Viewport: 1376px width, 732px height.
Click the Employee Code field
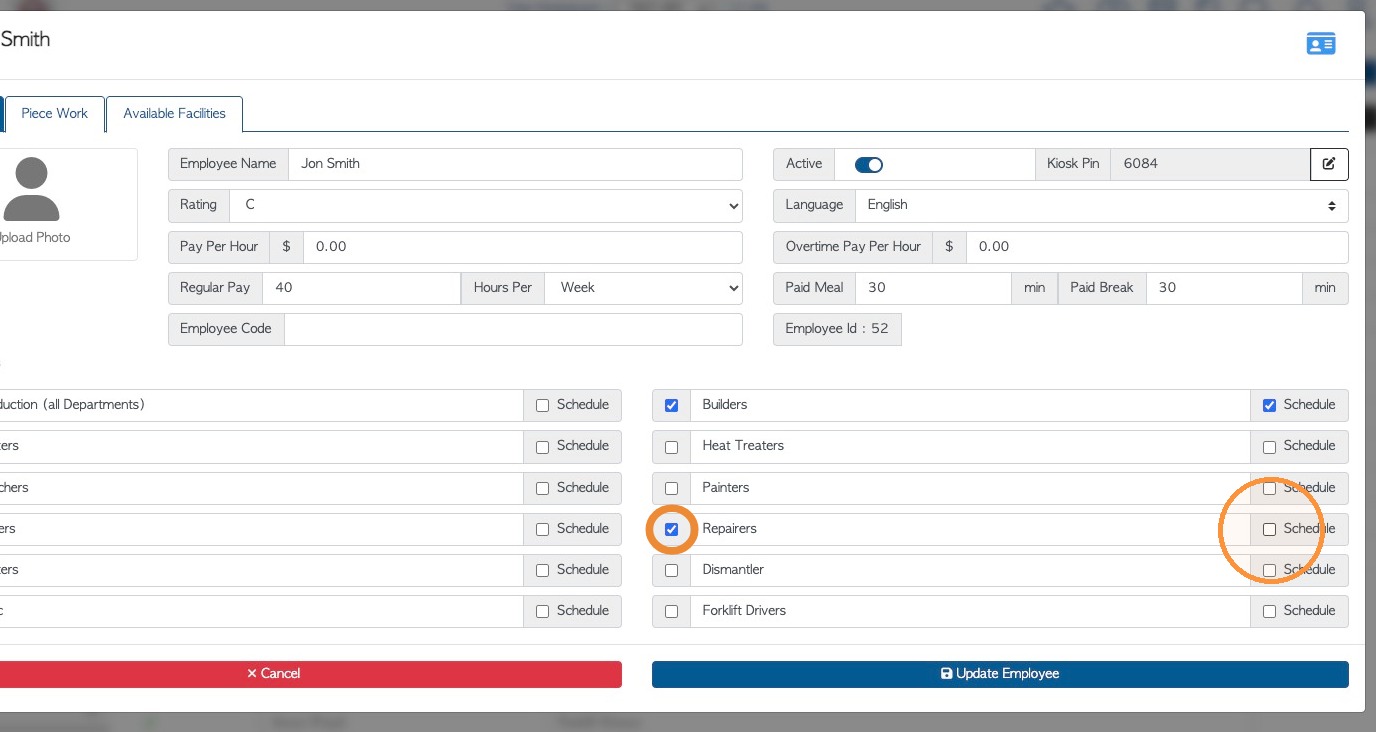(x=514, y=329)
